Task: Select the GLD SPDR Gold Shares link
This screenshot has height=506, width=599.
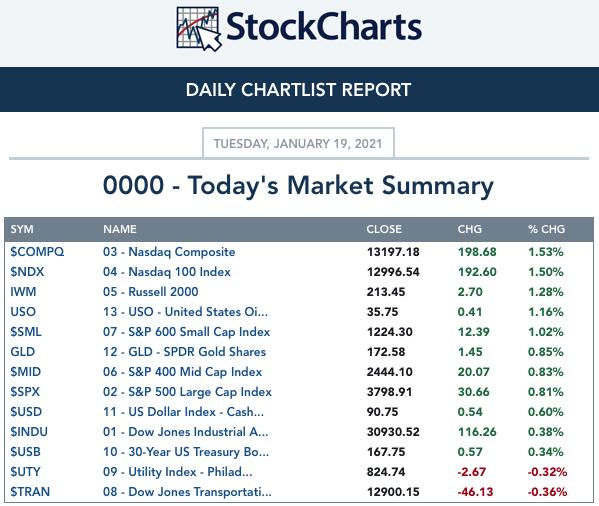Action: [x=184, y=352]
